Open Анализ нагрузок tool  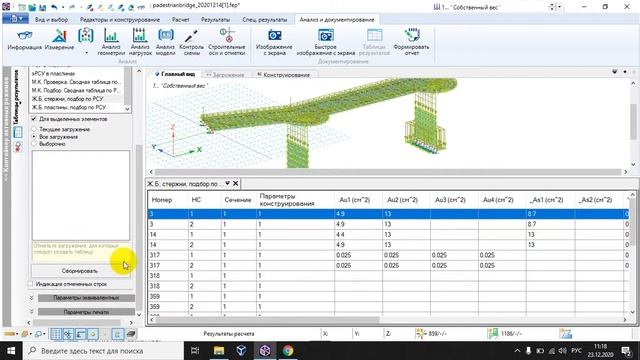click(140, 42)
